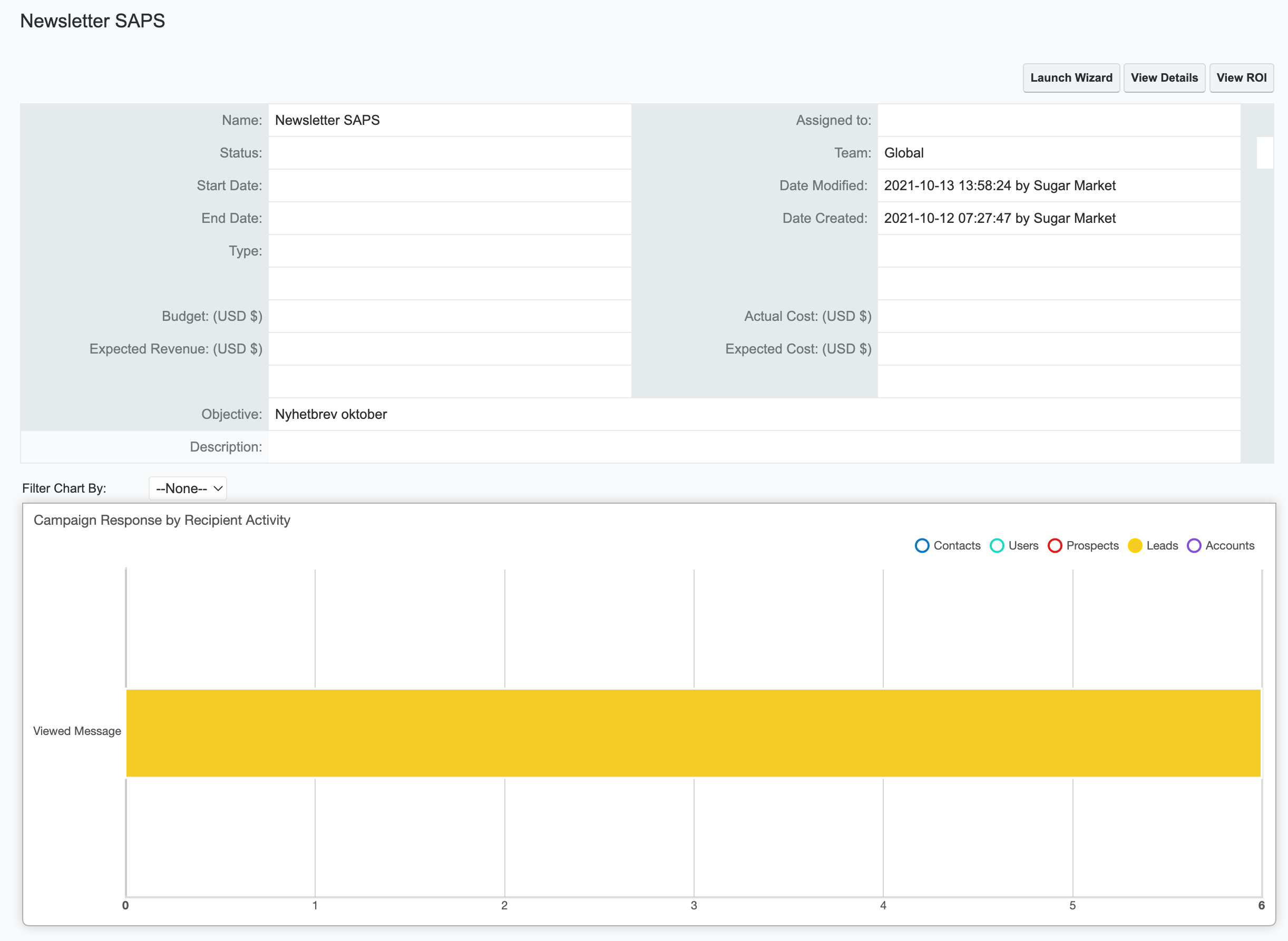This screenshot has width=1288, height=941.
Task: Hide the Leads series via legend
Action: pos(1135,546)
